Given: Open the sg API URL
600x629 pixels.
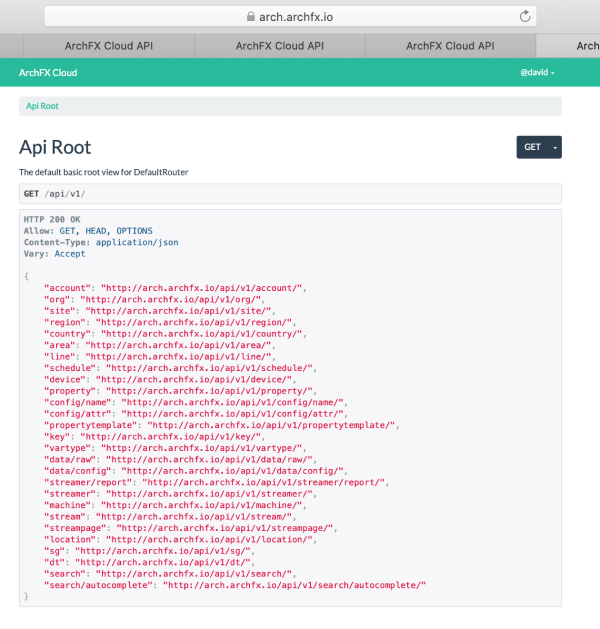Looking at the screenshot, I should tap(162, 551).
